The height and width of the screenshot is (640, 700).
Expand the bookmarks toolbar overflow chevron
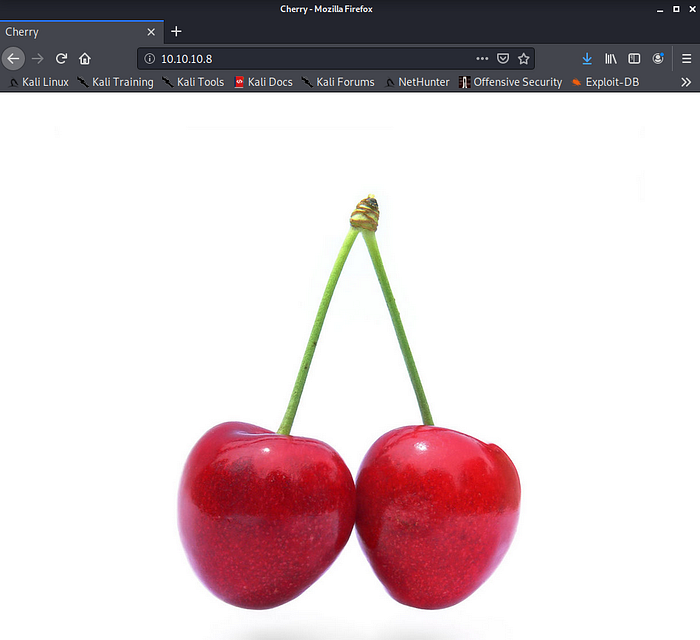point(686,82)
